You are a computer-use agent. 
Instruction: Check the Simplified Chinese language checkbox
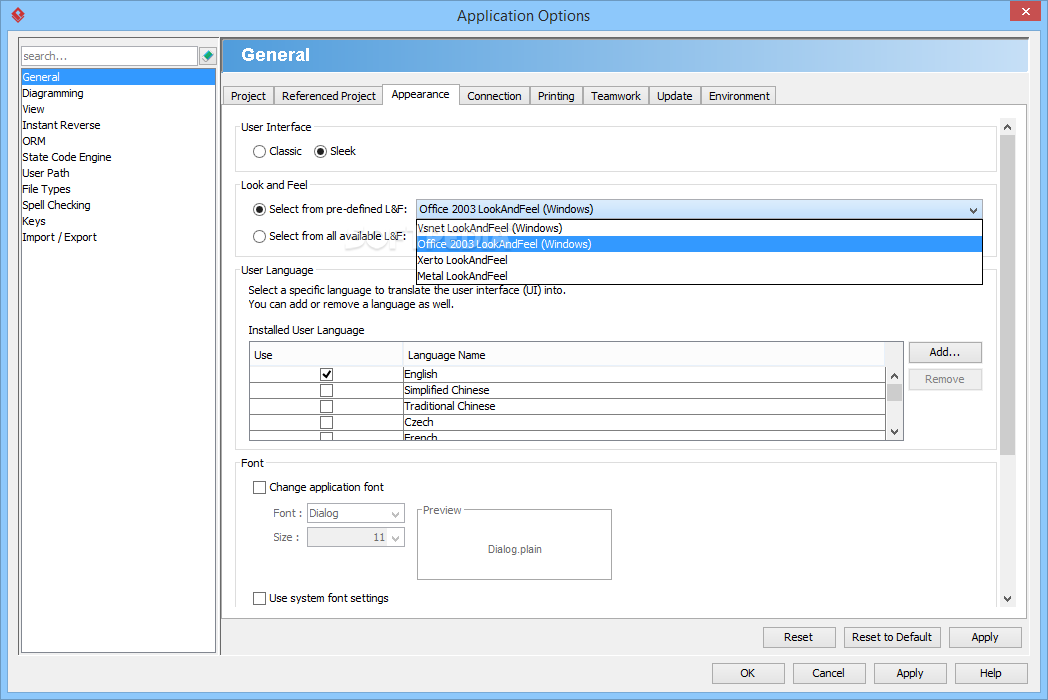click(326, 390)
